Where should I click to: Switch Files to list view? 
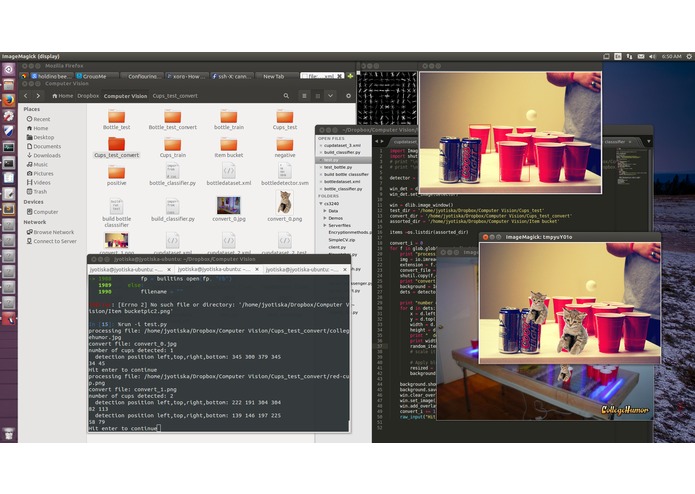click(x=305, y=96)
